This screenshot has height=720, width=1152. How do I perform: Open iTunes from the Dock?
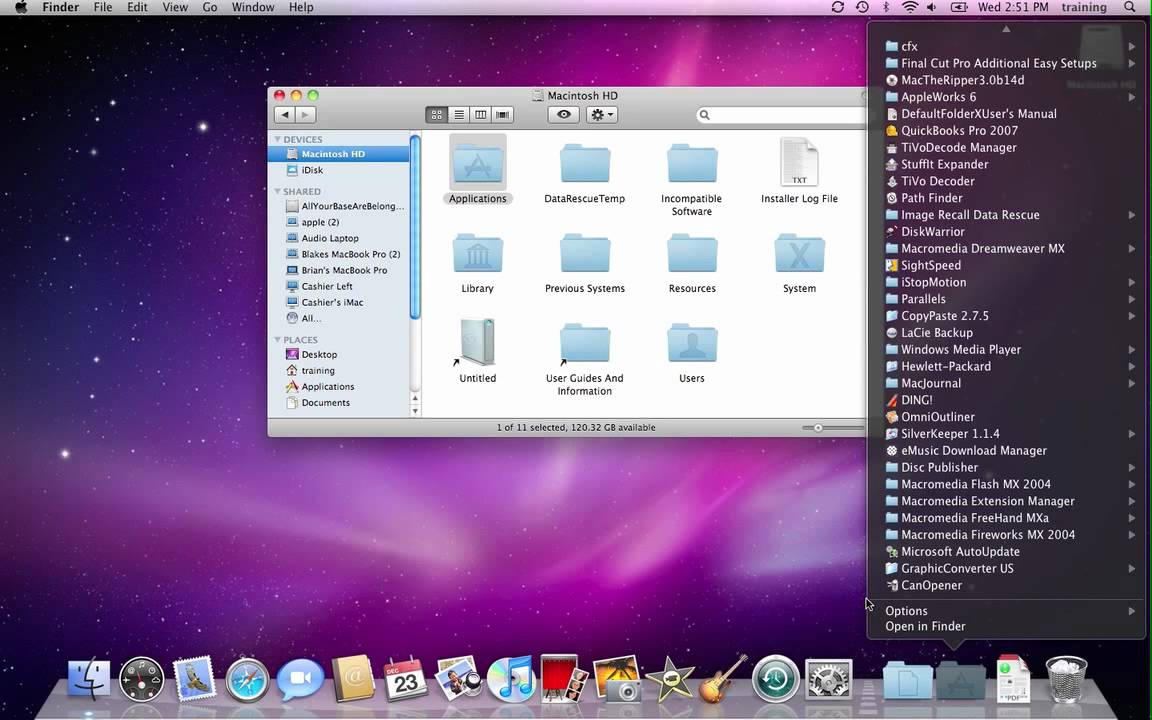click(x=511, y=679)
